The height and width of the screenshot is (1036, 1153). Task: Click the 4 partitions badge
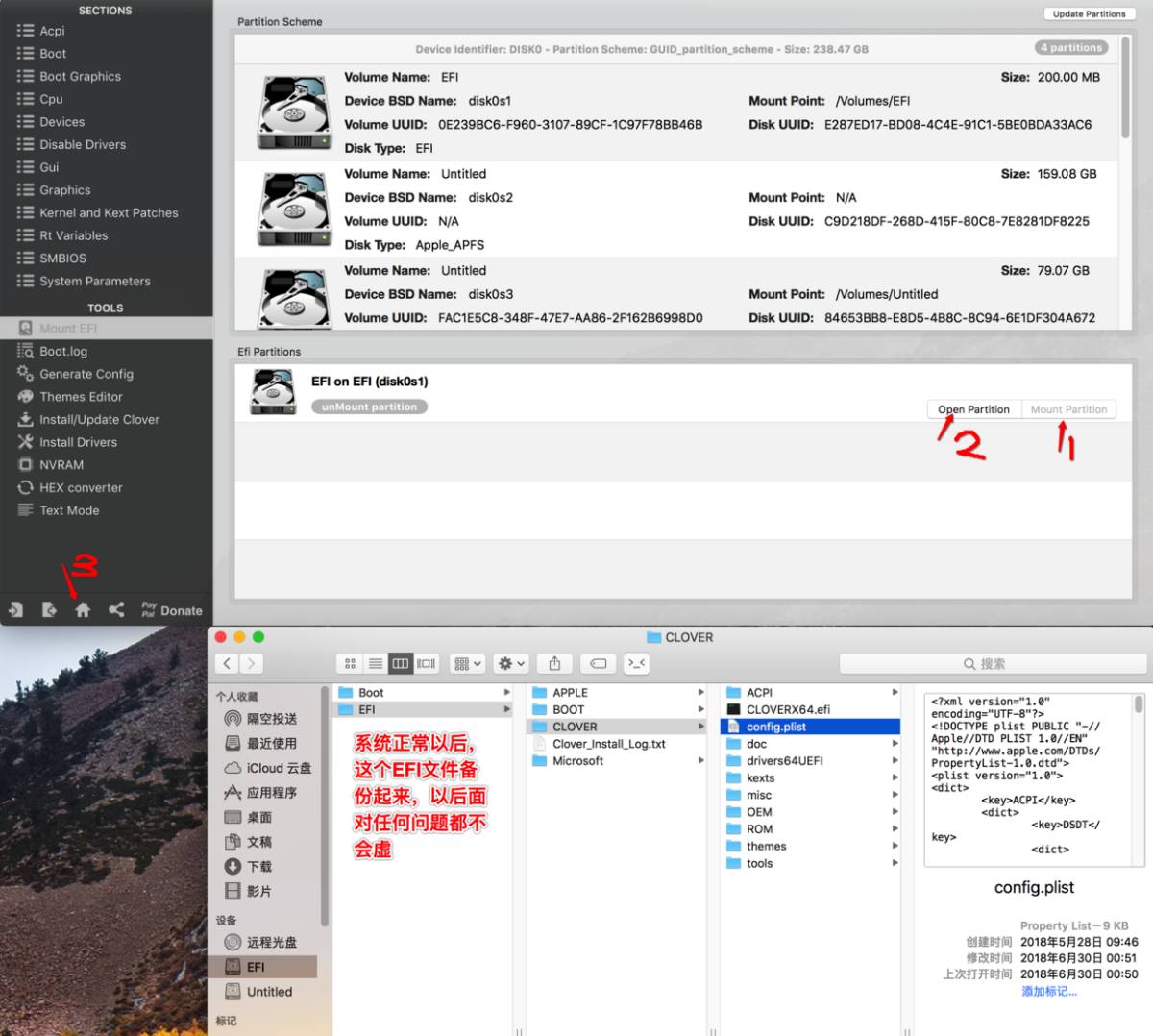tap(1071, 47)
